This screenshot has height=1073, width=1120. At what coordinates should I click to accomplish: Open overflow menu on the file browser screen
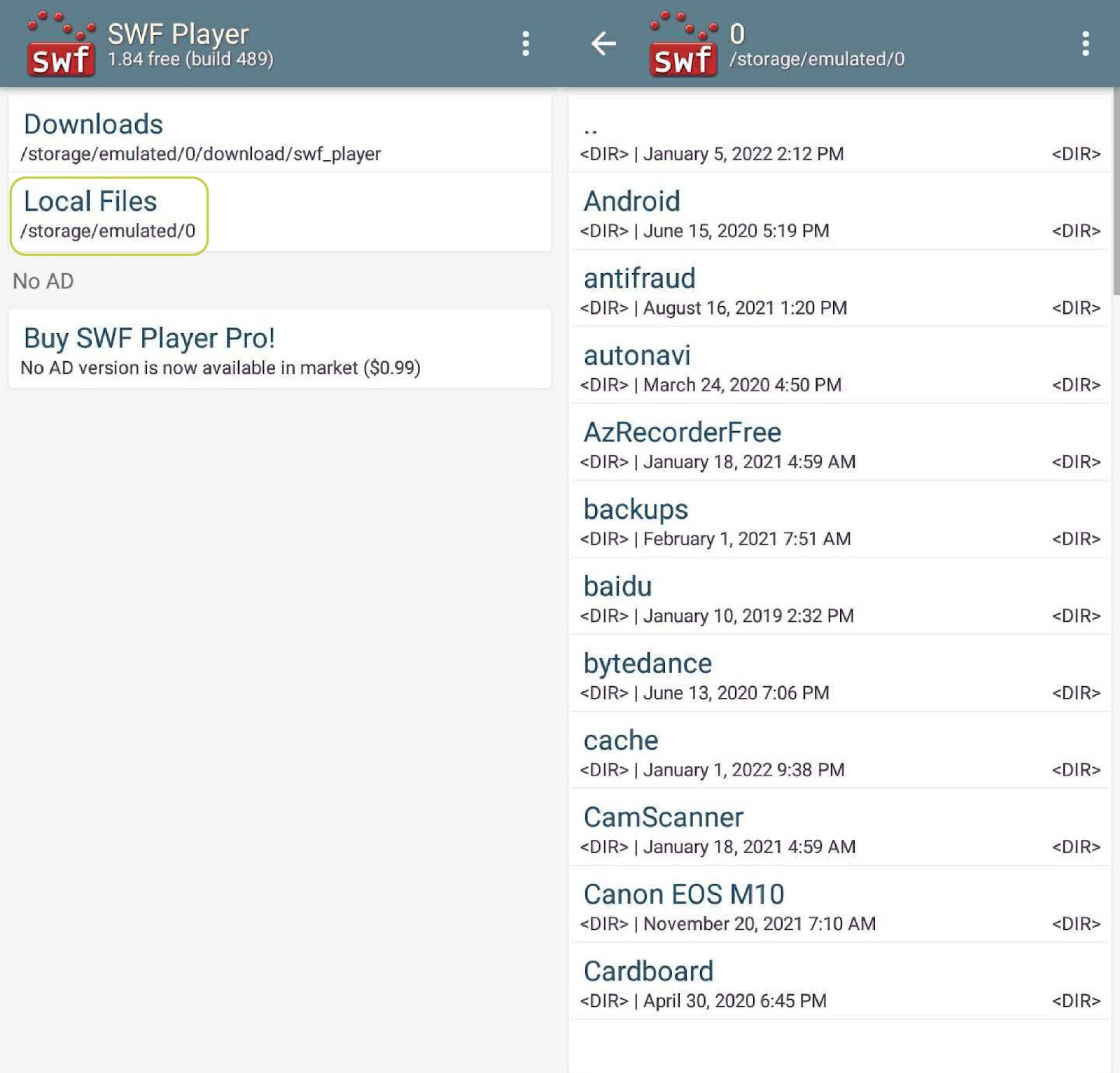[x=1085, y=43]
